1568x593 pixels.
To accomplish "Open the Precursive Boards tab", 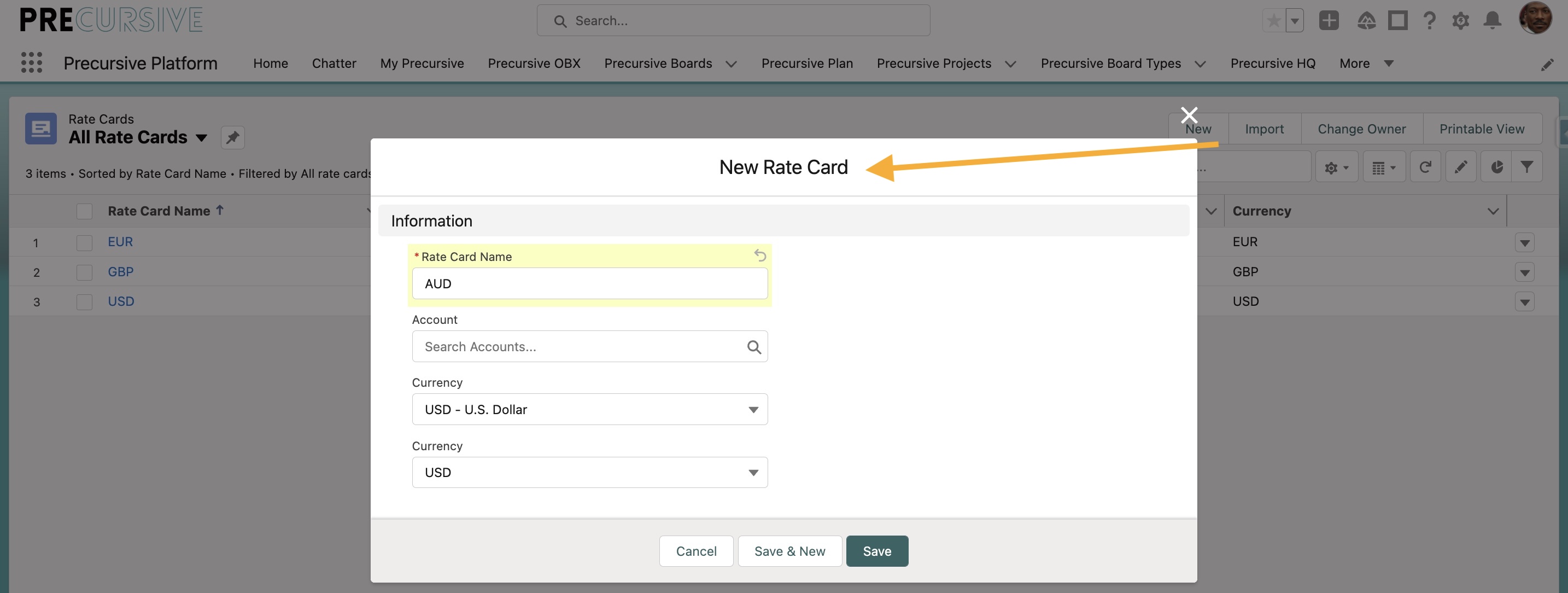I will (x=658, y=63).
